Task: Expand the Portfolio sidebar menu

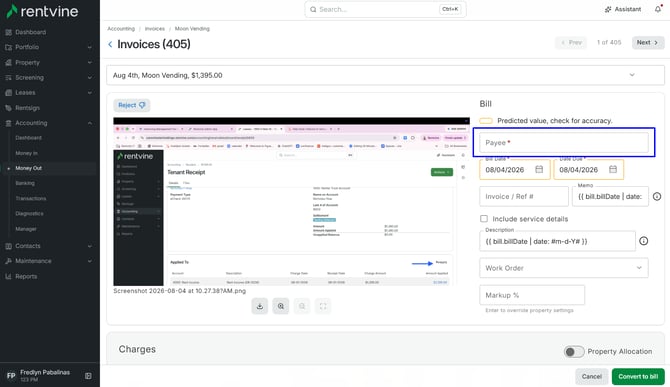Action: (49, 47)
